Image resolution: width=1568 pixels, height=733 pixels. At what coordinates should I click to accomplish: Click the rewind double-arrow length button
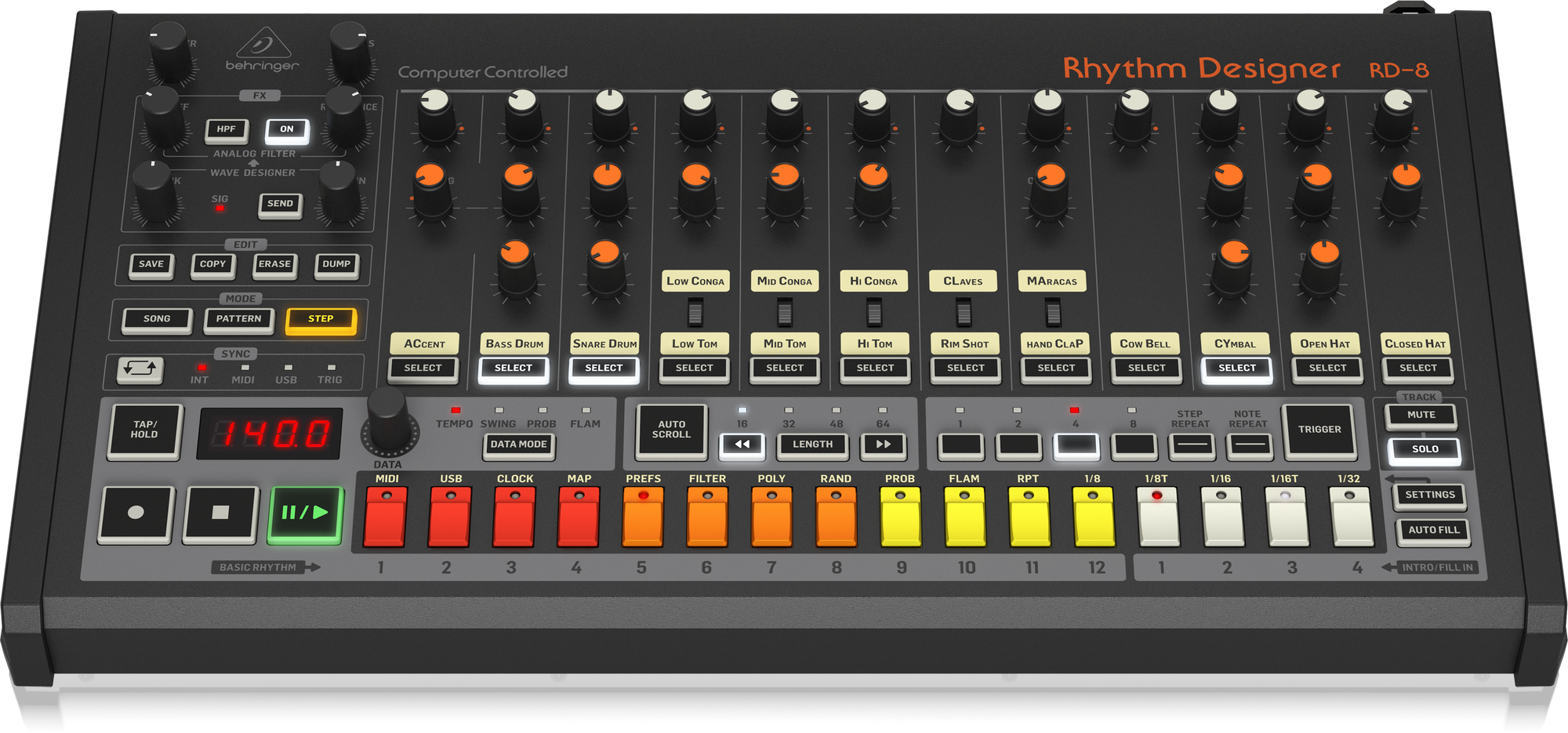742,445
